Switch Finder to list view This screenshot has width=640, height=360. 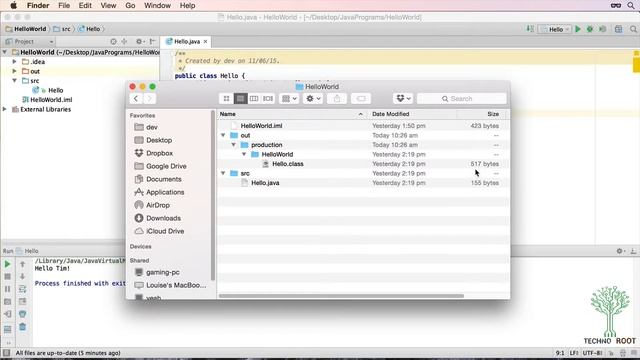(x=240, y=98)
